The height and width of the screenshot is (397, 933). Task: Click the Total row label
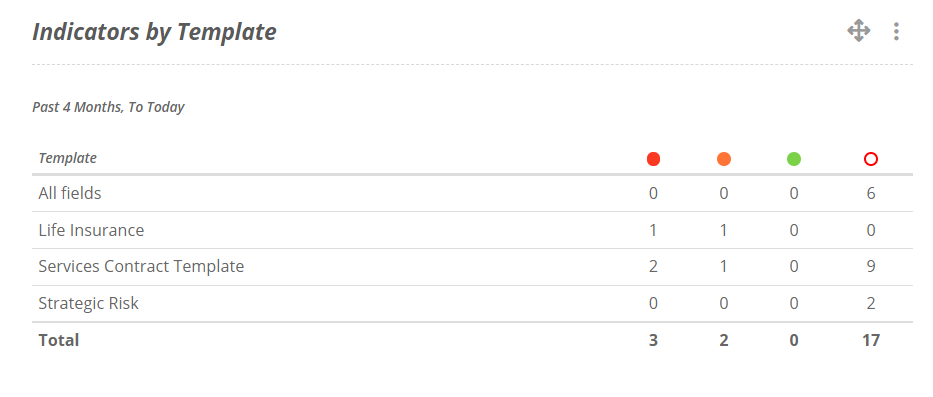point(59,340)
